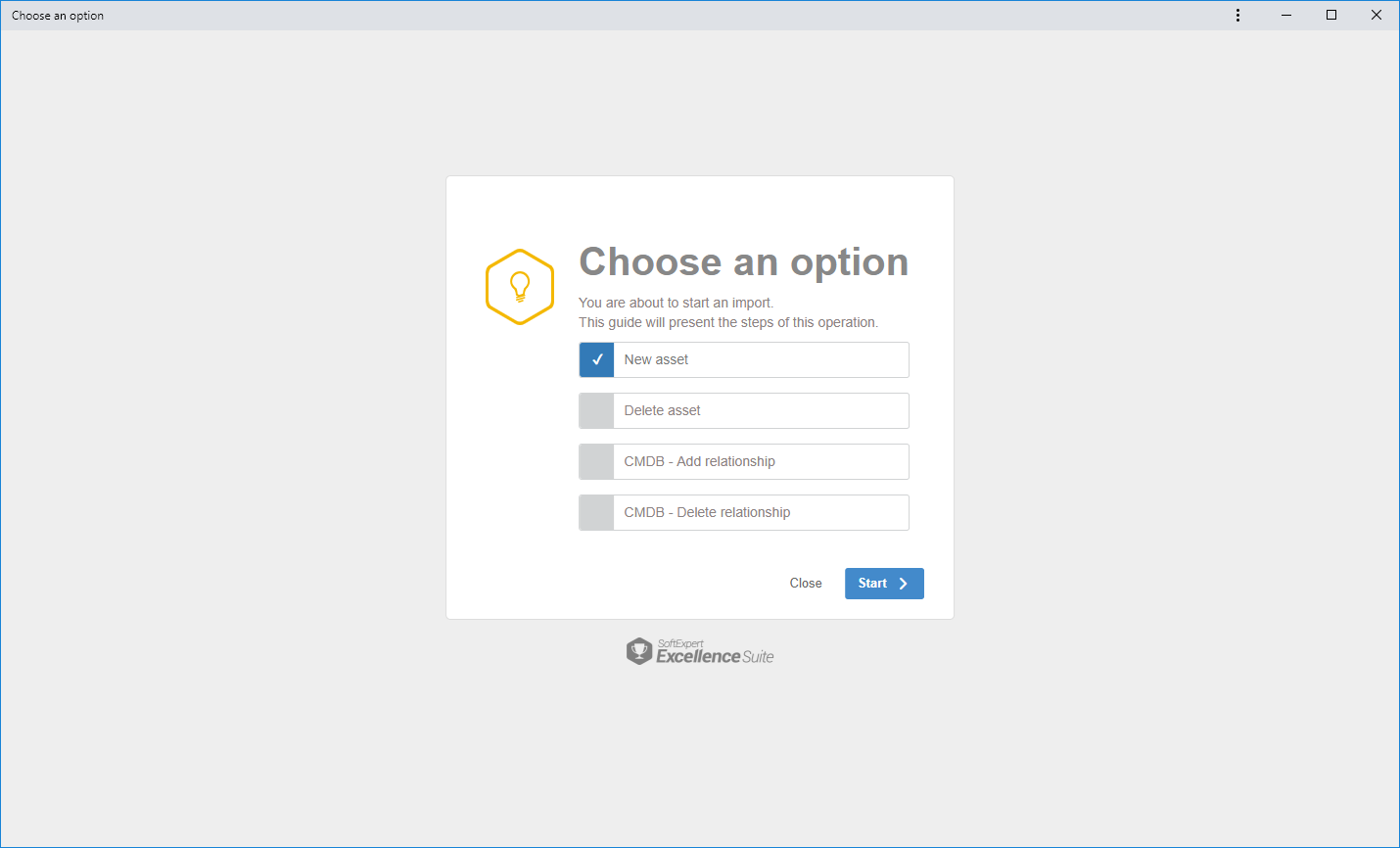Click the arrow chevron on Start button
Image resolution: width=1400 pixels, height=848 pixels.
click(903, 584)
